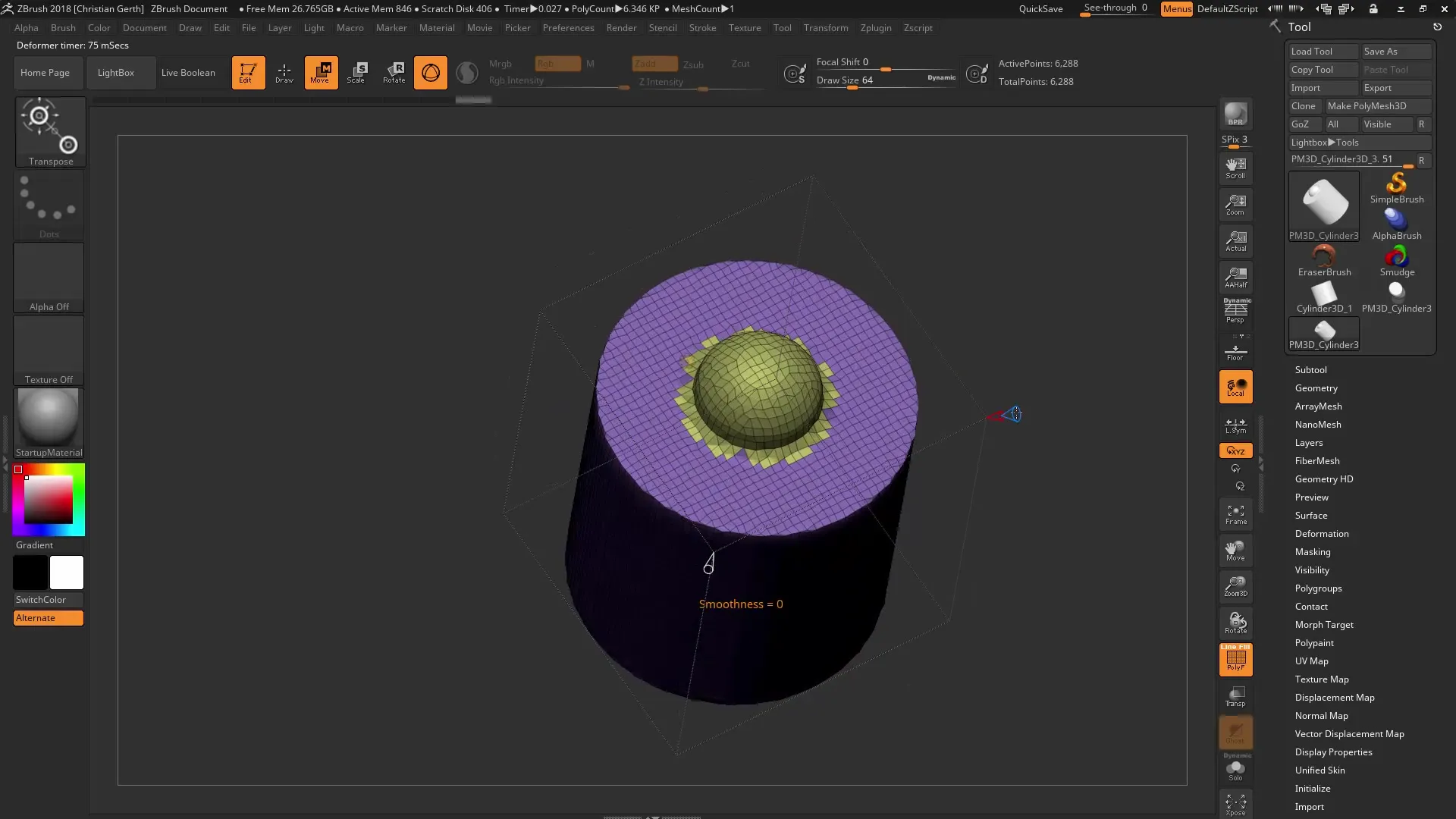This screenshot has width=1456, height=819.
Task: Toggle Local symmetry transform mode
Action: (1235, 387)
